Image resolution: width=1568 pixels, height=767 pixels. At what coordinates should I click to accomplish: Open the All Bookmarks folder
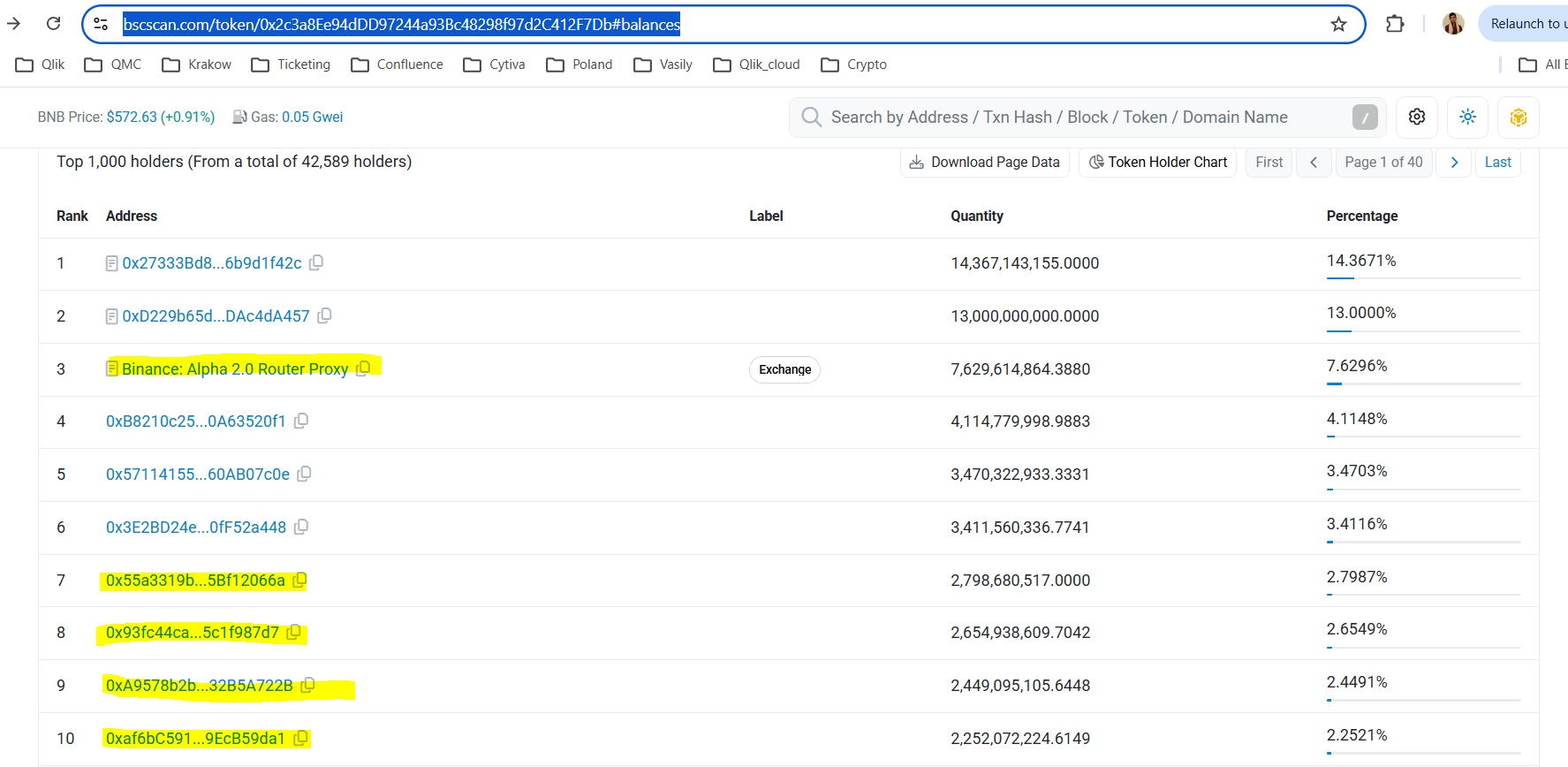(1541, 65)
